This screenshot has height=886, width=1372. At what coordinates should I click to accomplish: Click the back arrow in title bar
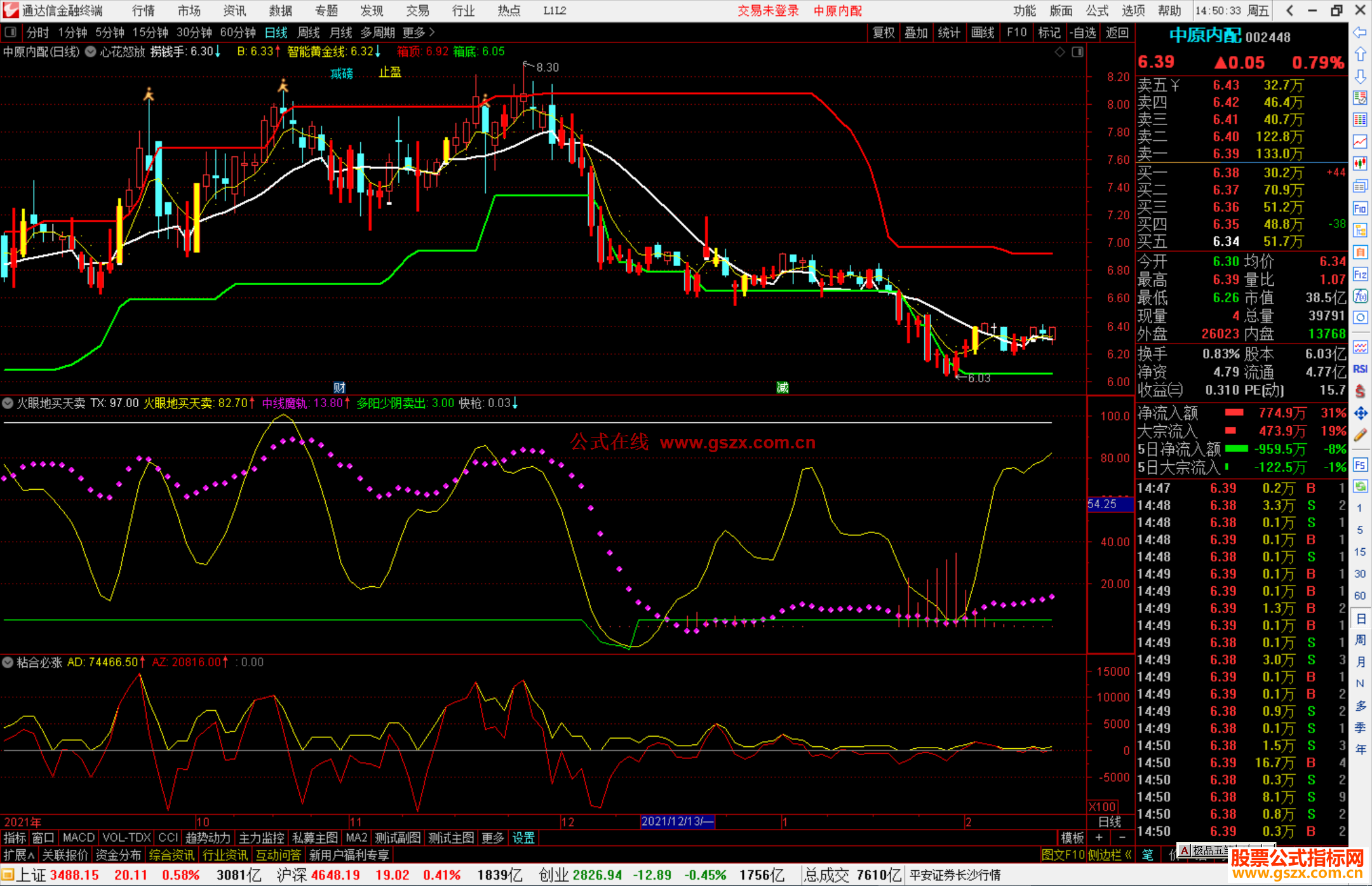click(x=1289, y=11)
